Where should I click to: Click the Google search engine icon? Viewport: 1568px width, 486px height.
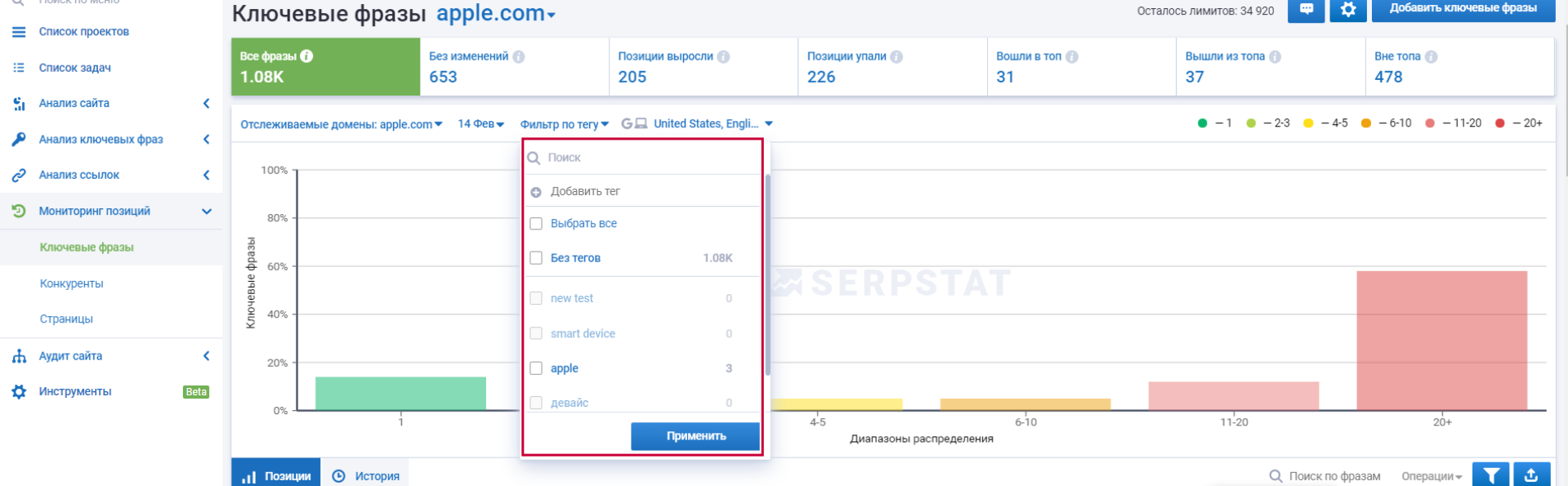(627, 124)
